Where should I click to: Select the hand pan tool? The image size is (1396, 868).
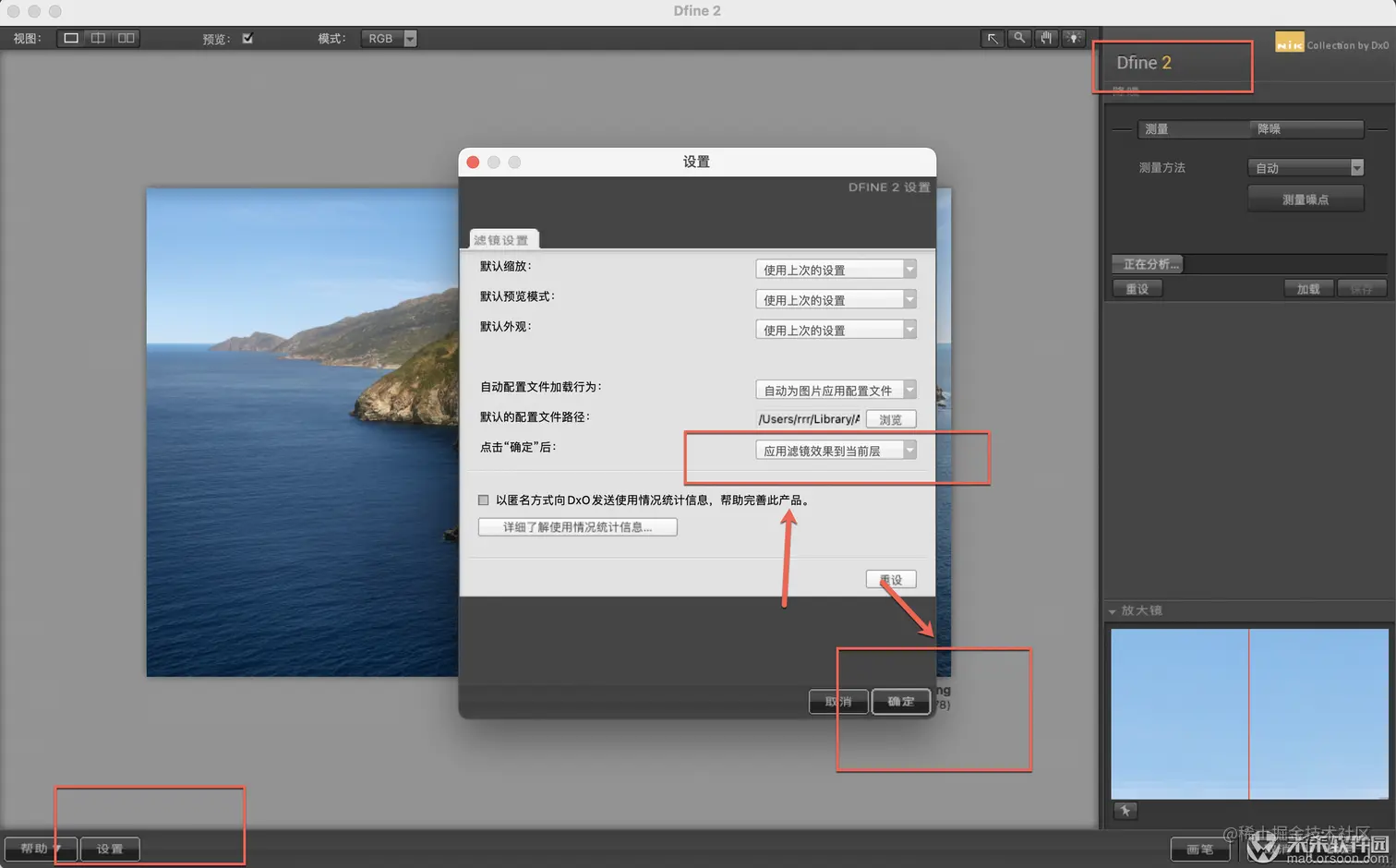point(1046,38)
